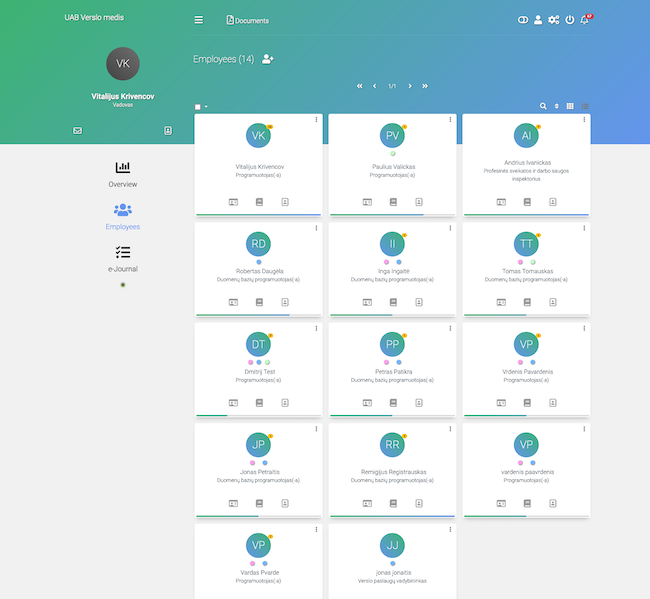Open the select-all checkbox dropdown arrow
This screenshot has height=599, width=650.
206,106
